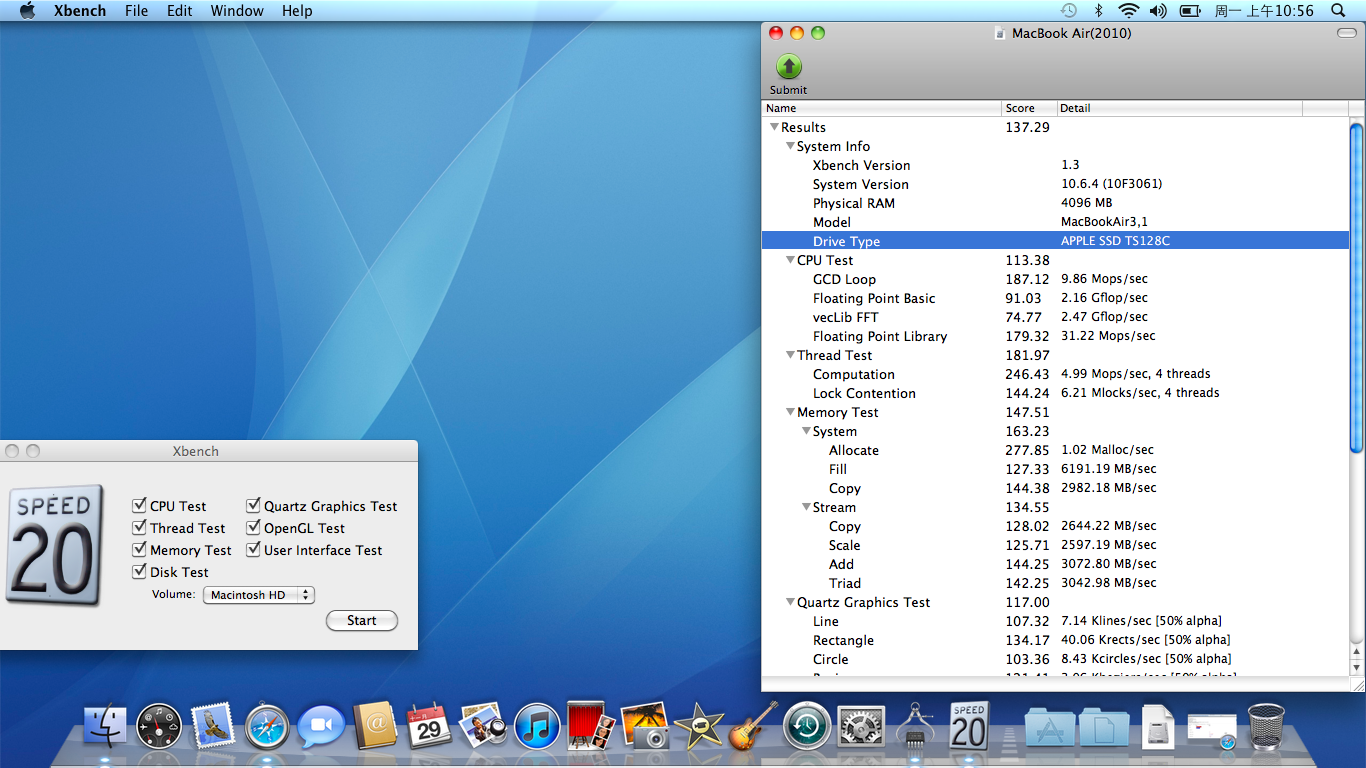Collapse the Memory Test section
The height and width of the screenshot is (768, 1366).
790,412
